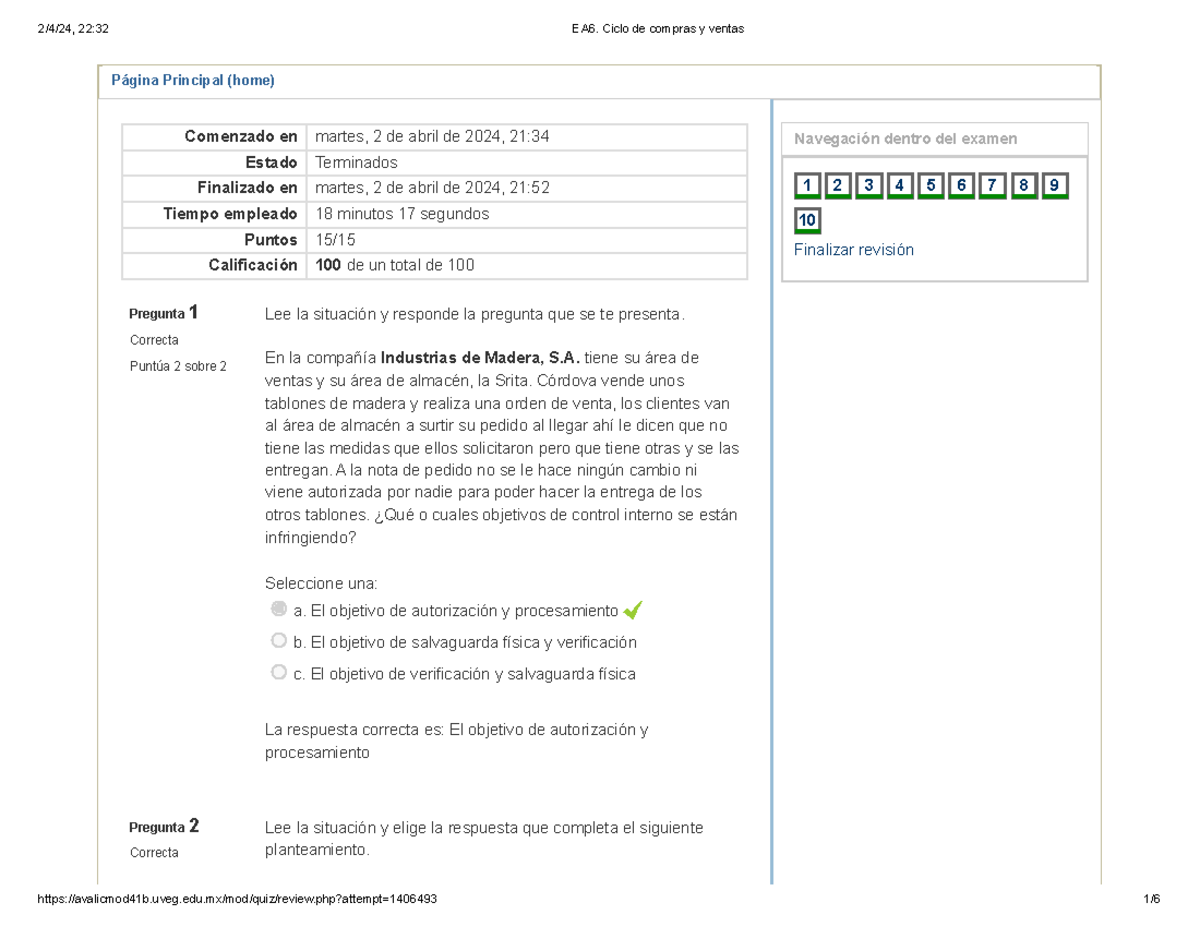Select option a autorización y procesamiento

pos(279,609)
